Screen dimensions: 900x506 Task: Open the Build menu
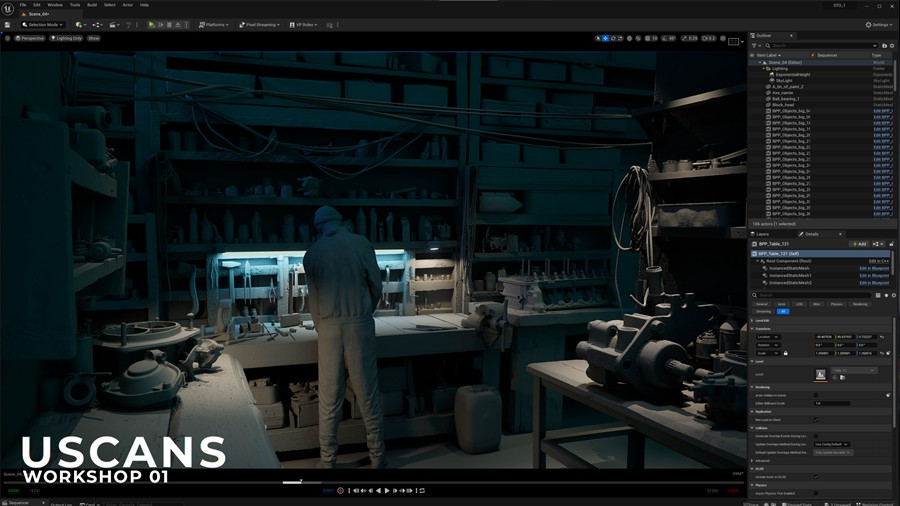tap(92, 5)
